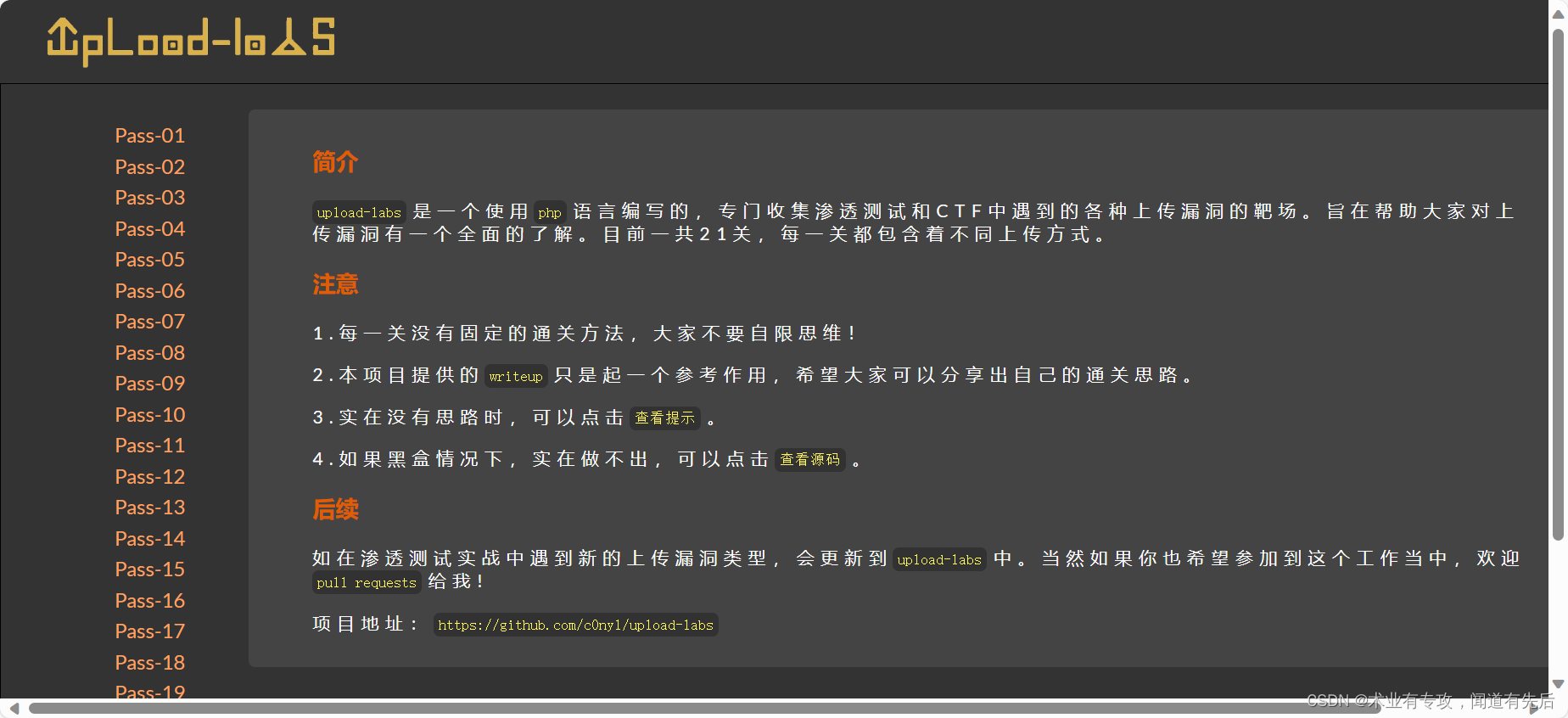Select Pass-15 from the level list
1568x718 pixels.
point(150,569)
